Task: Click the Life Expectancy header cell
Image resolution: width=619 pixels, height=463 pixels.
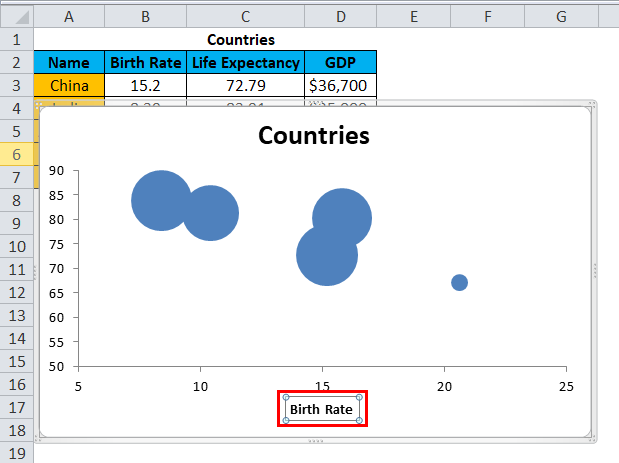Action: [246, 62]
